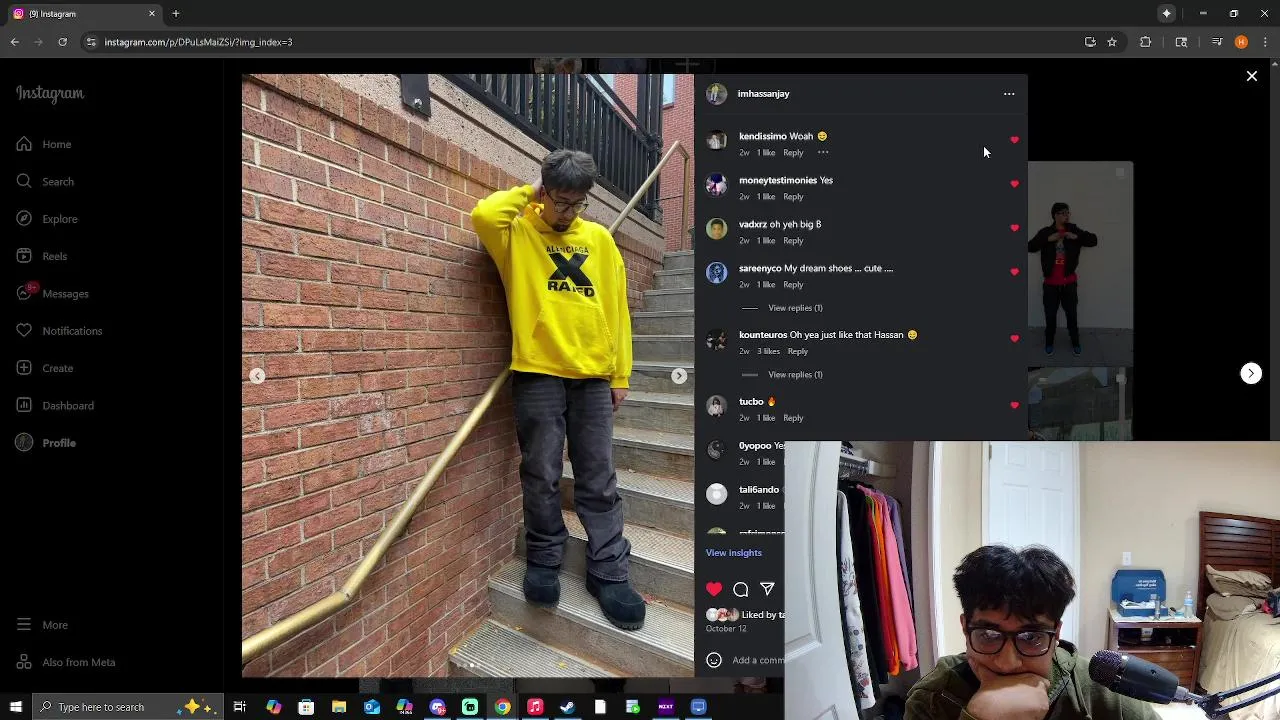Reply to kendissimo's comment
This screenshot has height=720, width=1280.
(793, 153)
